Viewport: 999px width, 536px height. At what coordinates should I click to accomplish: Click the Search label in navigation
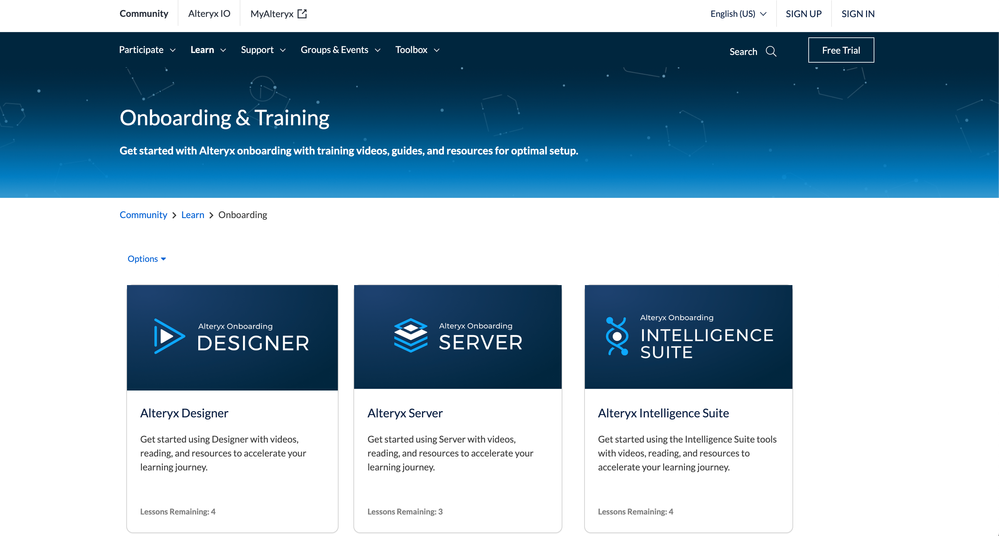point(743,52)
